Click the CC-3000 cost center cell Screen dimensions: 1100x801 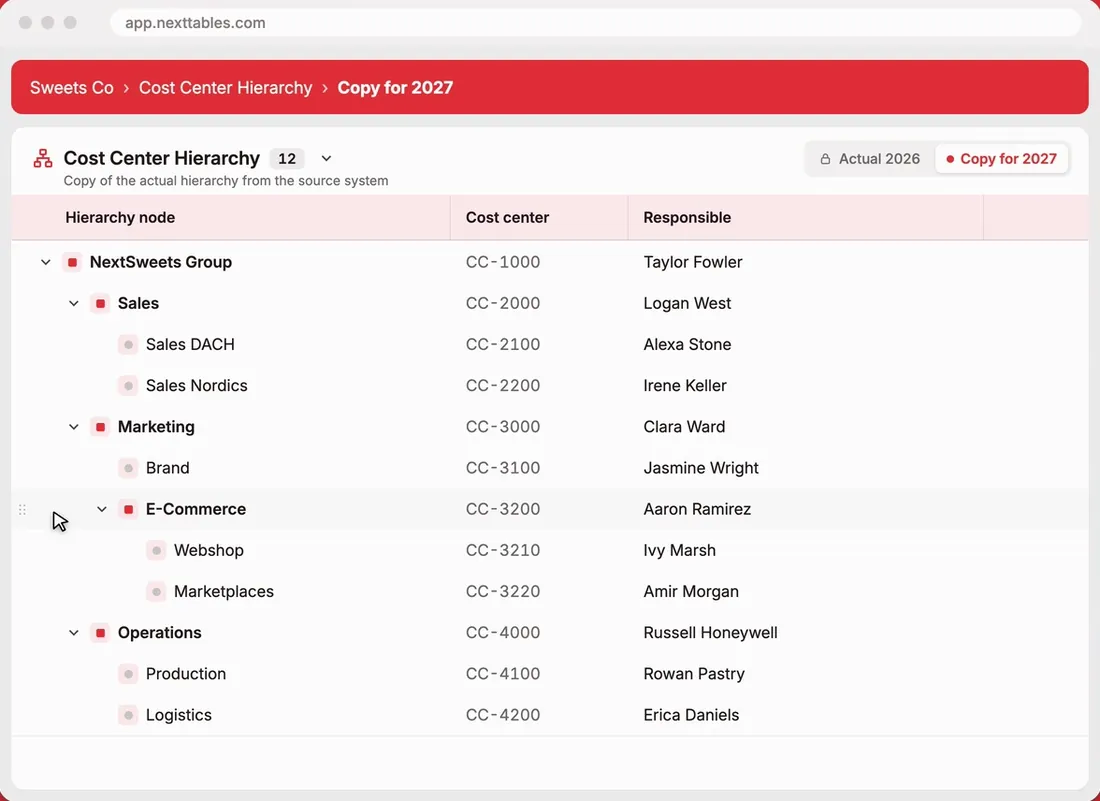coord(503,427)
